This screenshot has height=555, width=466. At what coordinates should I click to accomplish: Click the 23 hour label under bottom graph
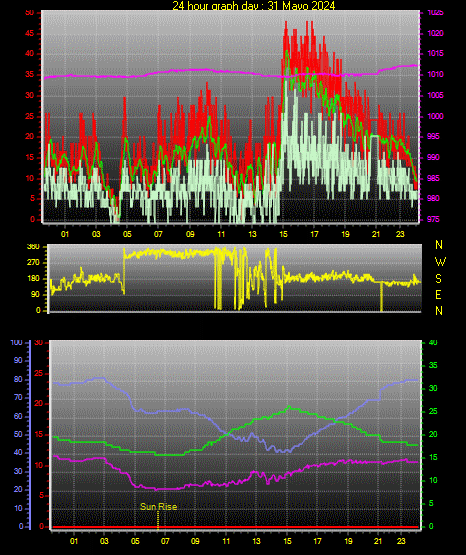pyautogui.click(x=401, y=541)
